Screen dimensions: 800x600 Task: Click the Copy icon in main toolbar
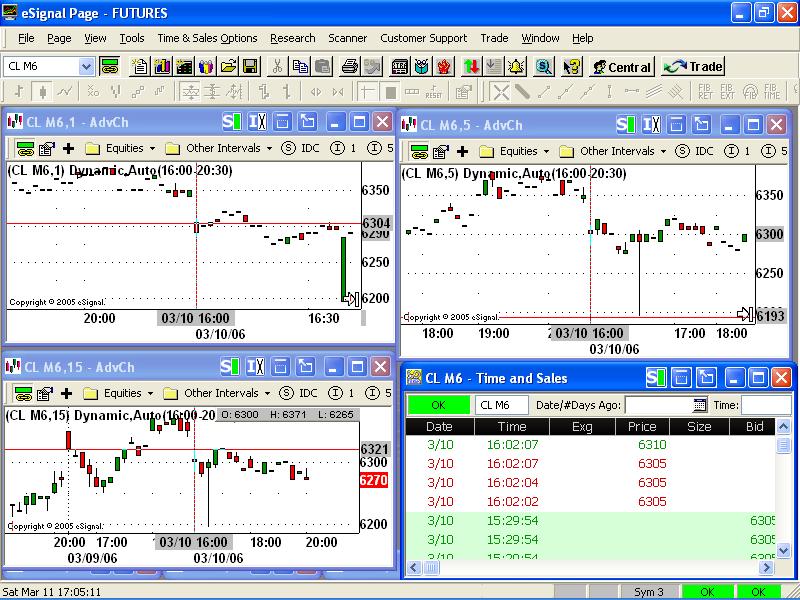click(x=300, y=66)
